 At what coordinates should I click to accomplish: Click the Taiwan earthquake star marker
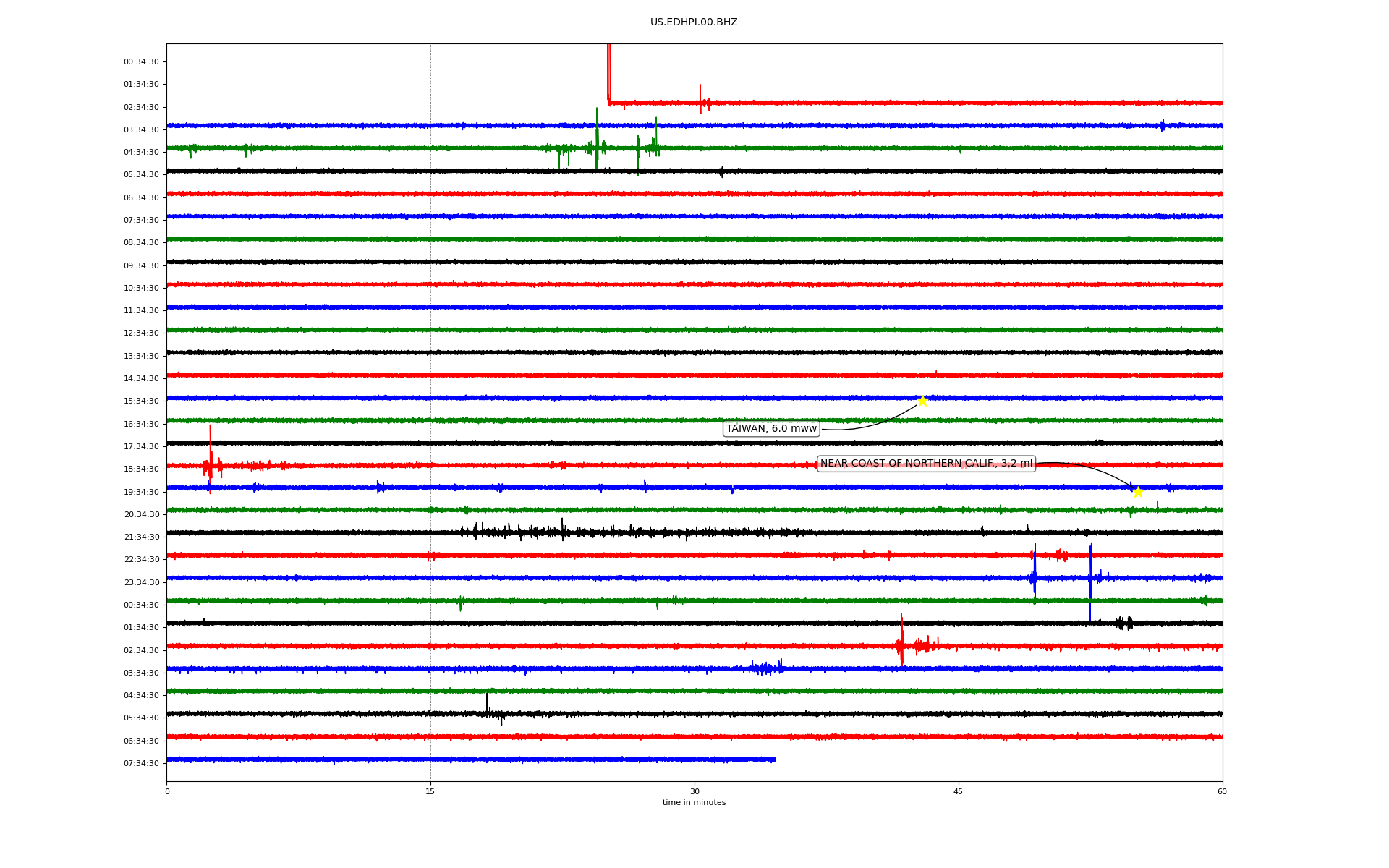(x=922, y=401)
